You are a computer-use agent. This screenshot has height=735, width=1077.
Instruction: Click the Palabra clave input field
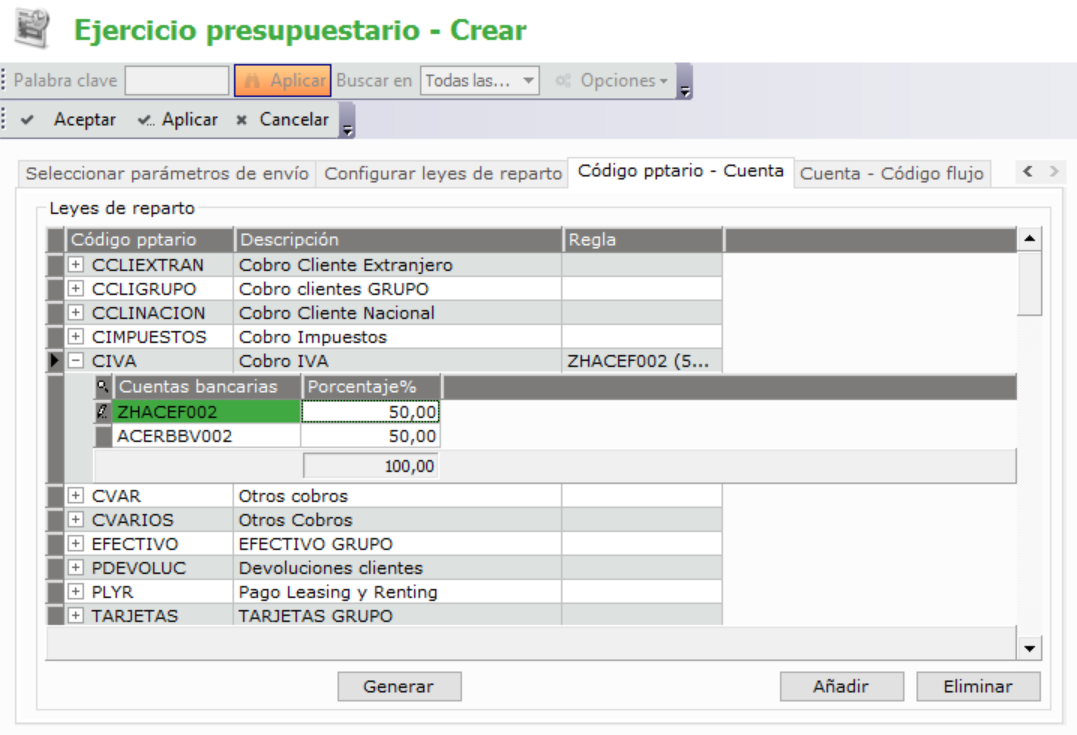(x=177, y=81)
